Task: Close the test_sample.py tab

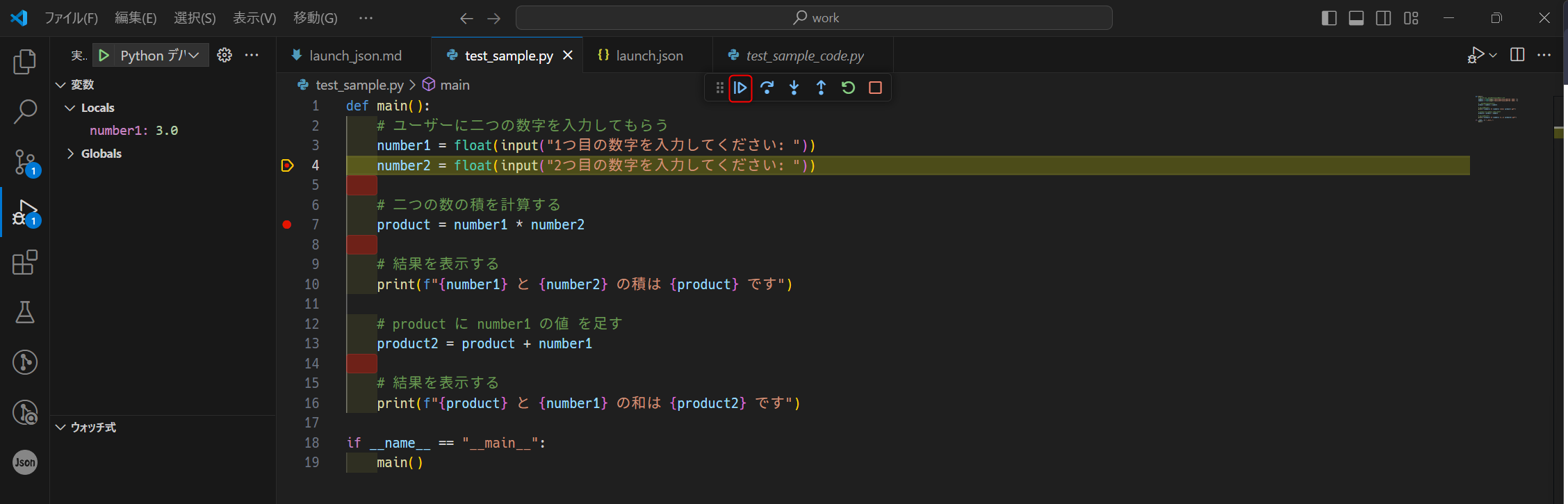Action: (x=568, y=55)
